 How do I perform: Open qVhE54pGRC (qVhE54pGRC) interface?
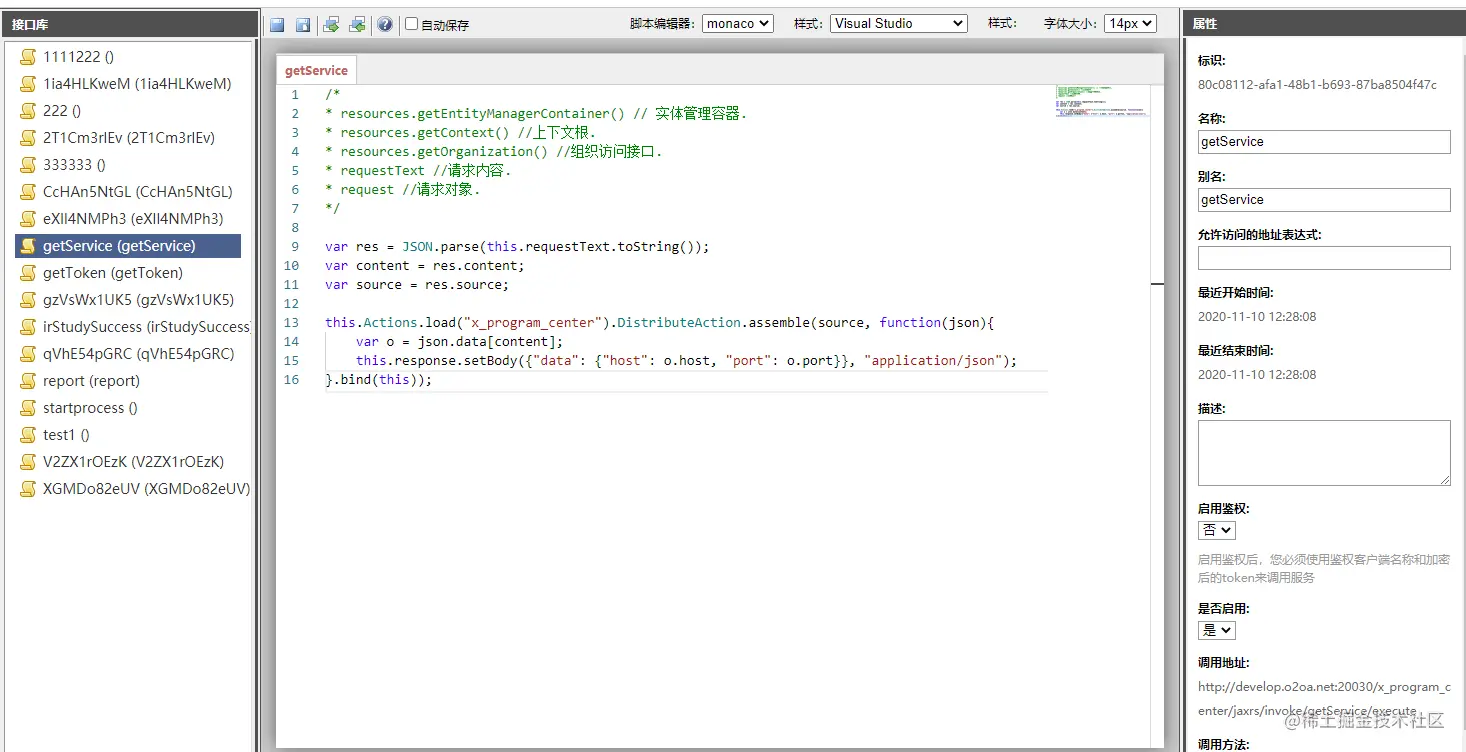click(x=139, y=354)
